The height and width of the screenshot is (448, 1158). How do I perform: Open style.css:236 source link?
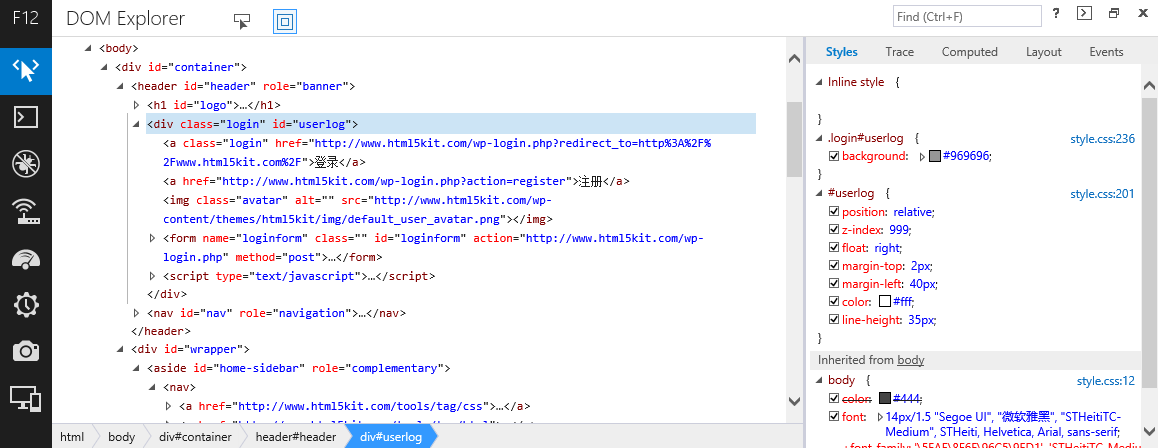(1102, 139)
